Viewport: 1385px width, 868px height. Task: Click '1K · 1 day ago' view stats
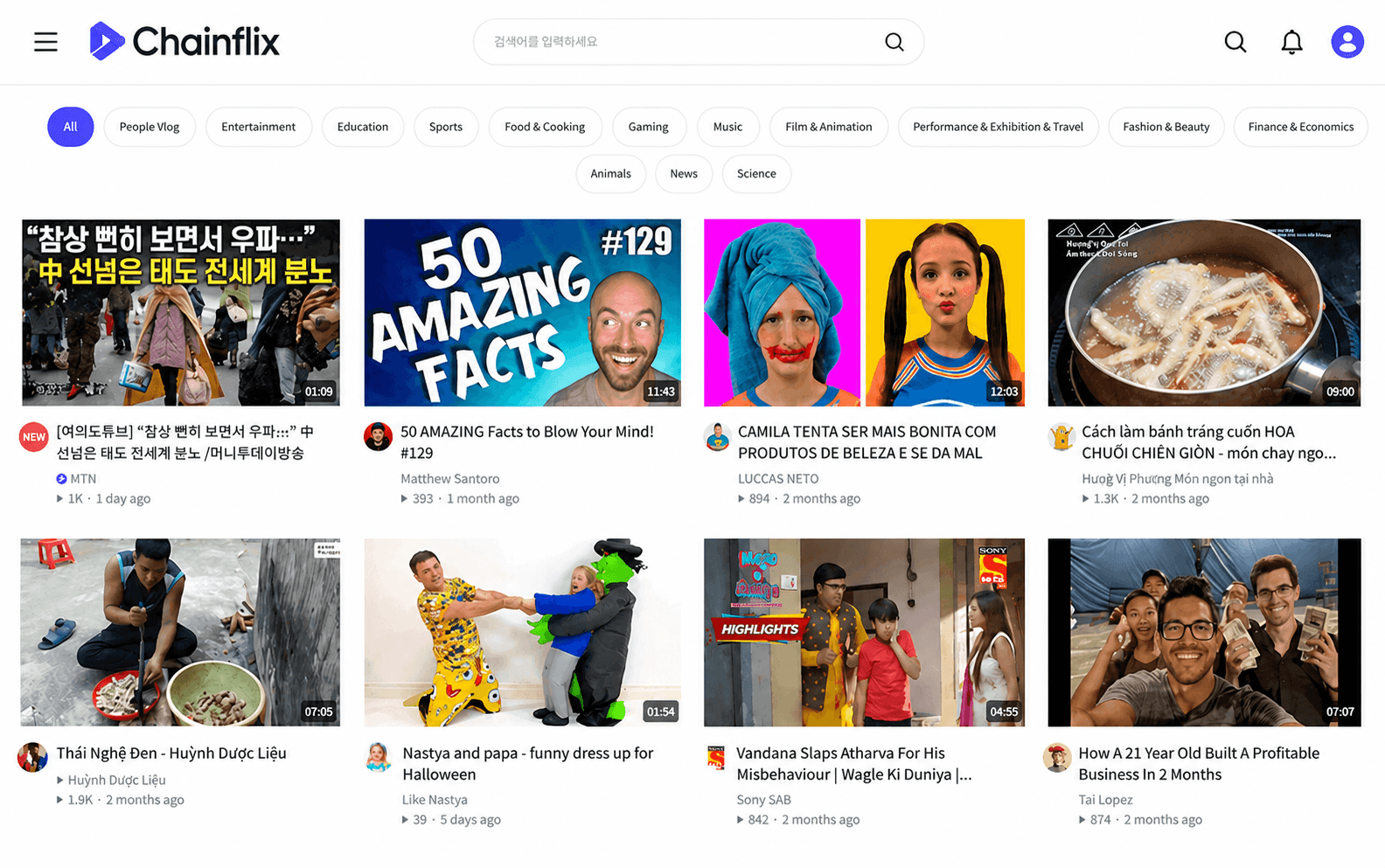pyautogui.click(x=103, y=499)
